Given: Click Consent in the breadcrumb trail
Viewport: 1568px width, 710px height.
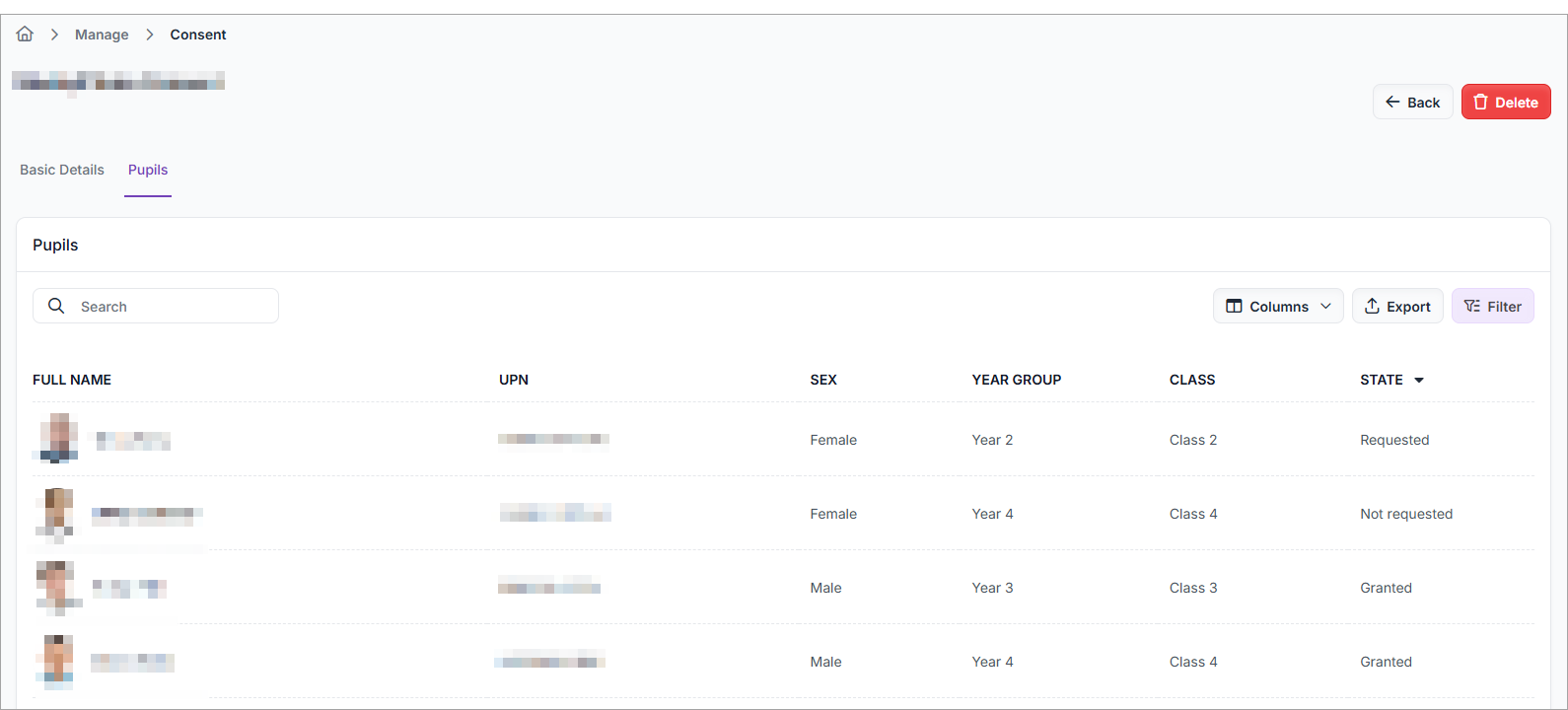Looking at the screenshot, I should 197,35.
